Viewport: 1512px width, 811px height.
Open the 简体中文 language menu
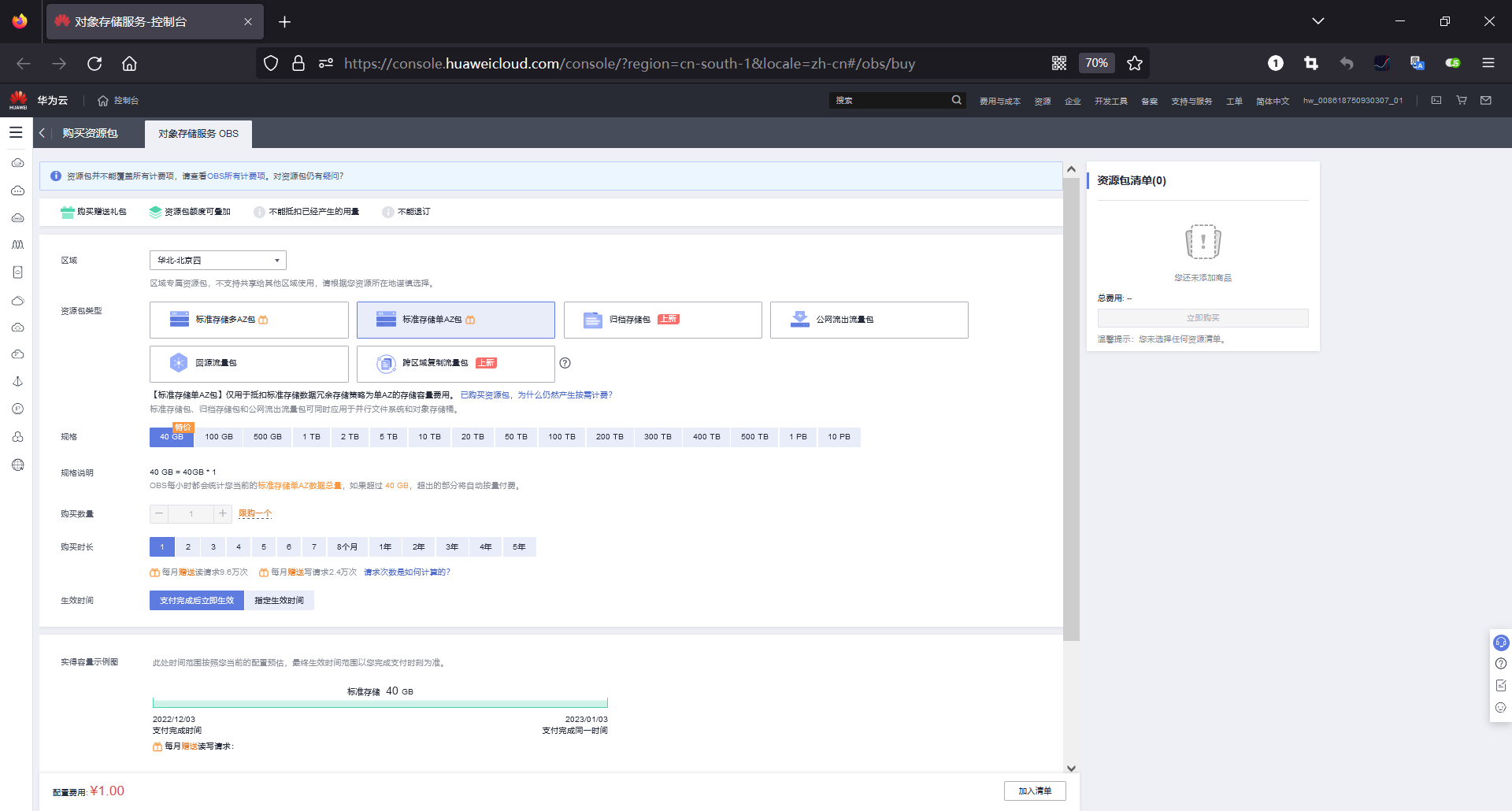coord(1273,101)
